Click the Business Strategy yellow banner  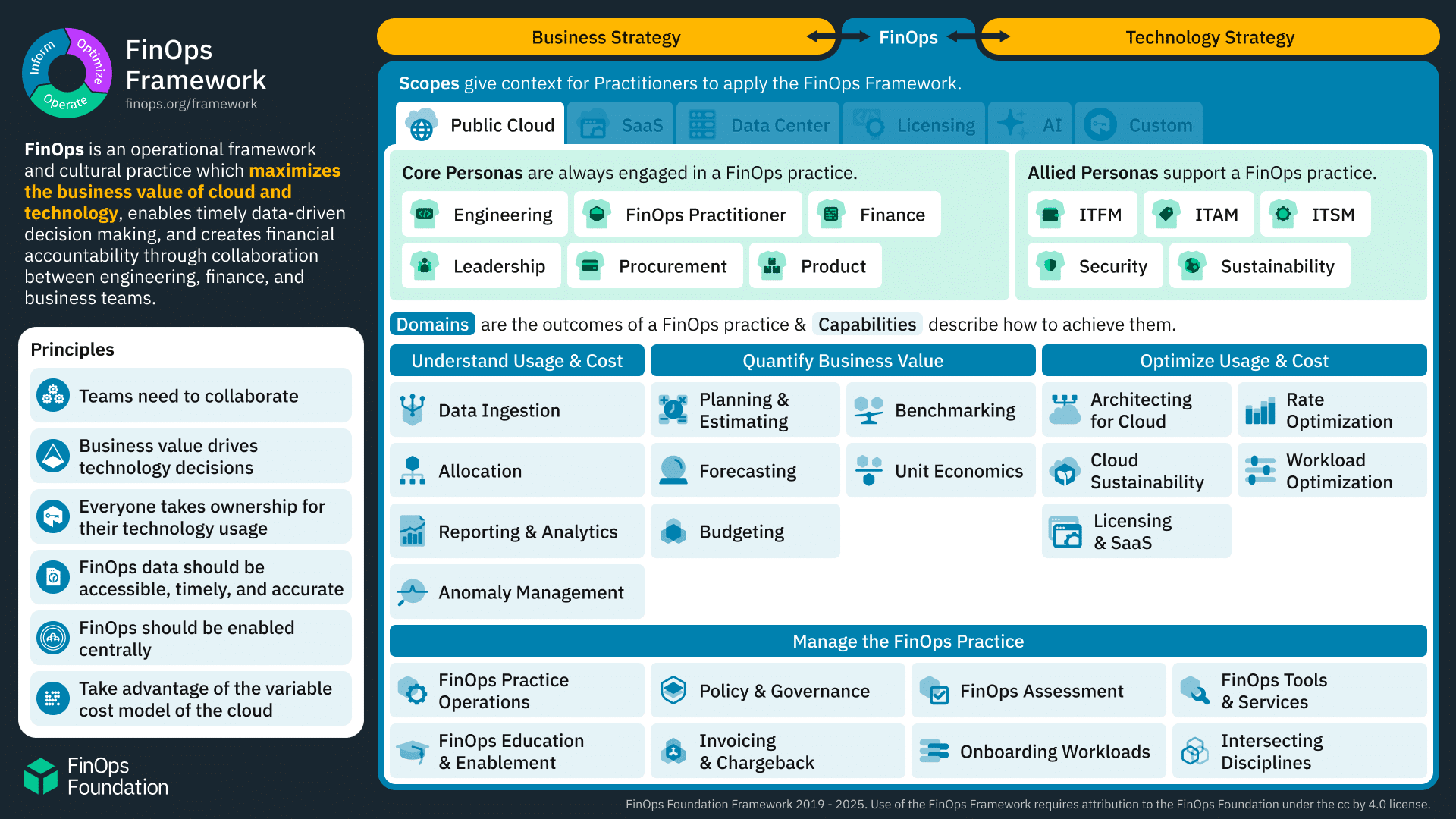tap(605, 37)
